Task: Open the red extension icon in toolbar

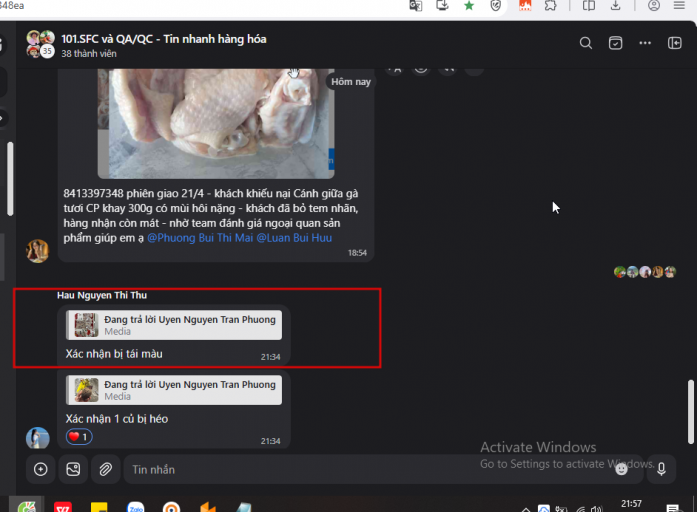Action: coord(525,6)
